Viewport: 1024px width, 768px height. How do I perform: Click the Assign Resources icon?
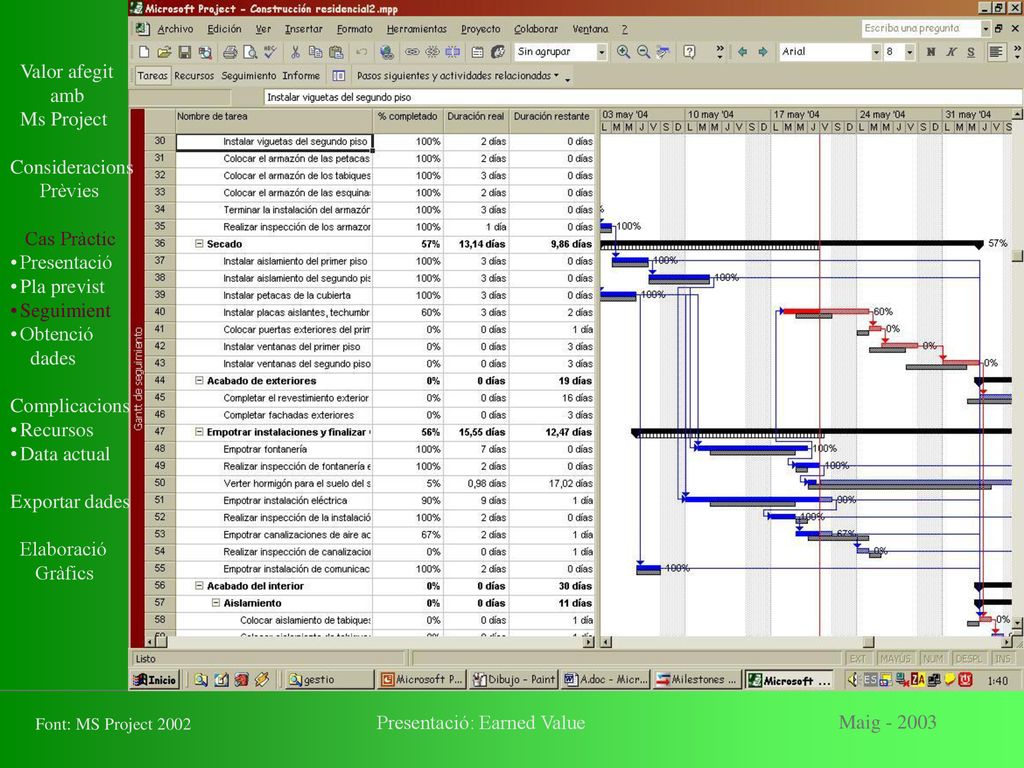pos(498,52)
